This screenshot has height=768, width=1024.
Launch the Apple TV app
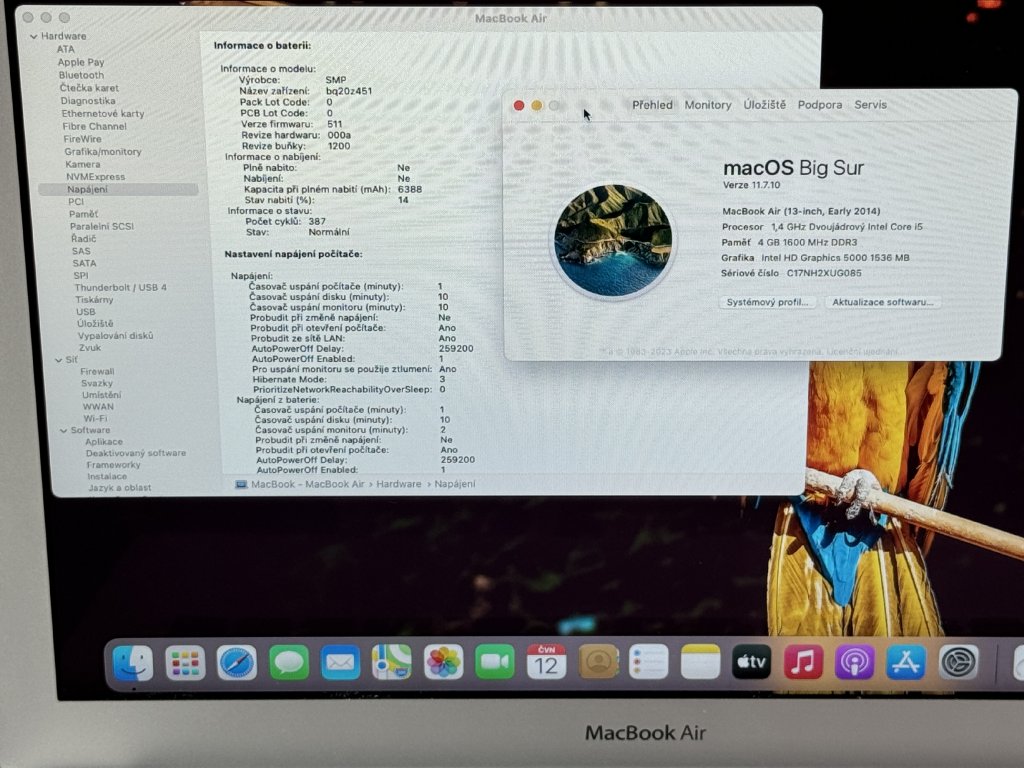pos(752,662)
